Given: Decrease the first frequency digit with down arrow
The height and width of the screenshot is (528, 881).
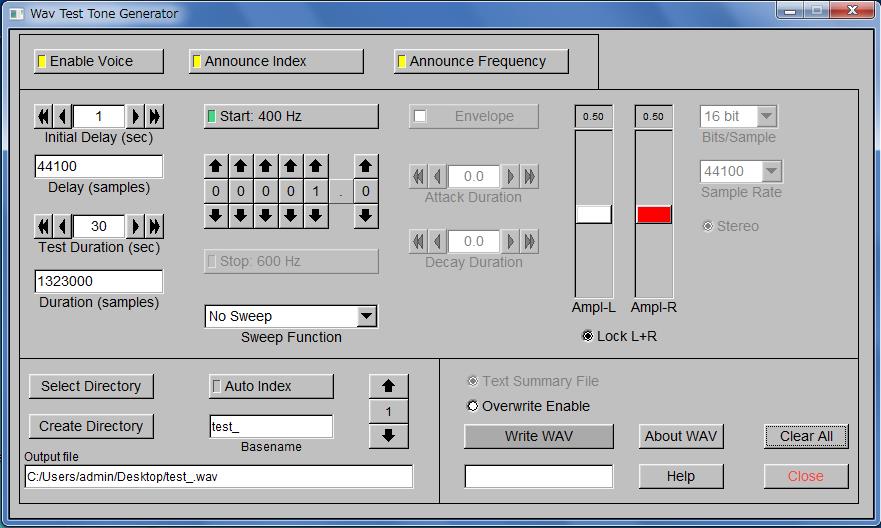Looking at the screenshot, I should pos(216,215).
